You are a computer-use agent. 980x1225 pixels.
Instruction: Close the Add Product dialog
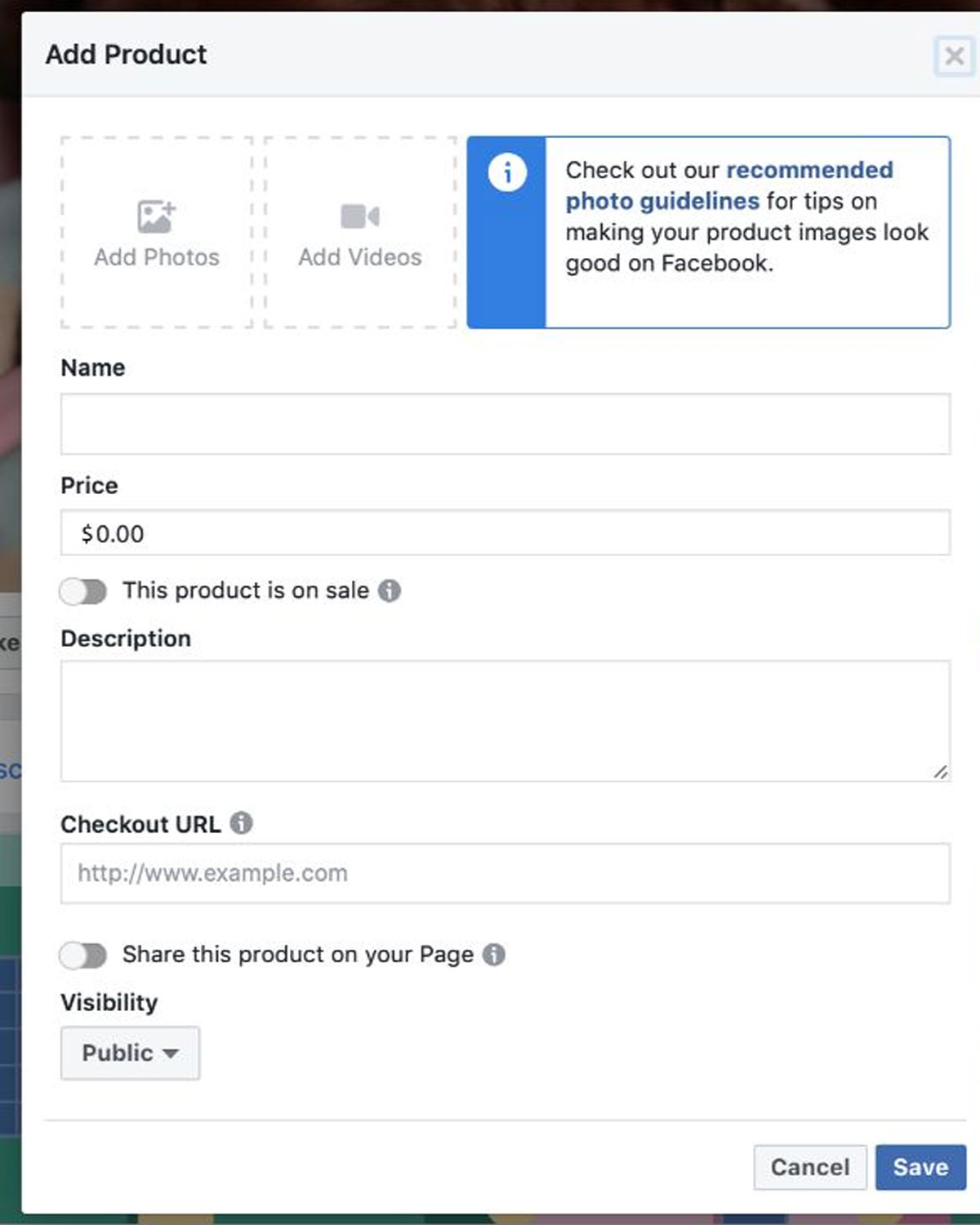(x=954, y=56)
